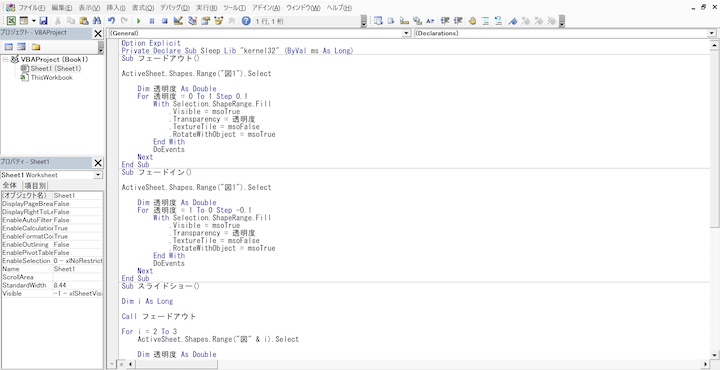Viewport: 720px width, 370px height.
Task: Switch to Excel with the View Excel icon
Action: coord(11,21)
